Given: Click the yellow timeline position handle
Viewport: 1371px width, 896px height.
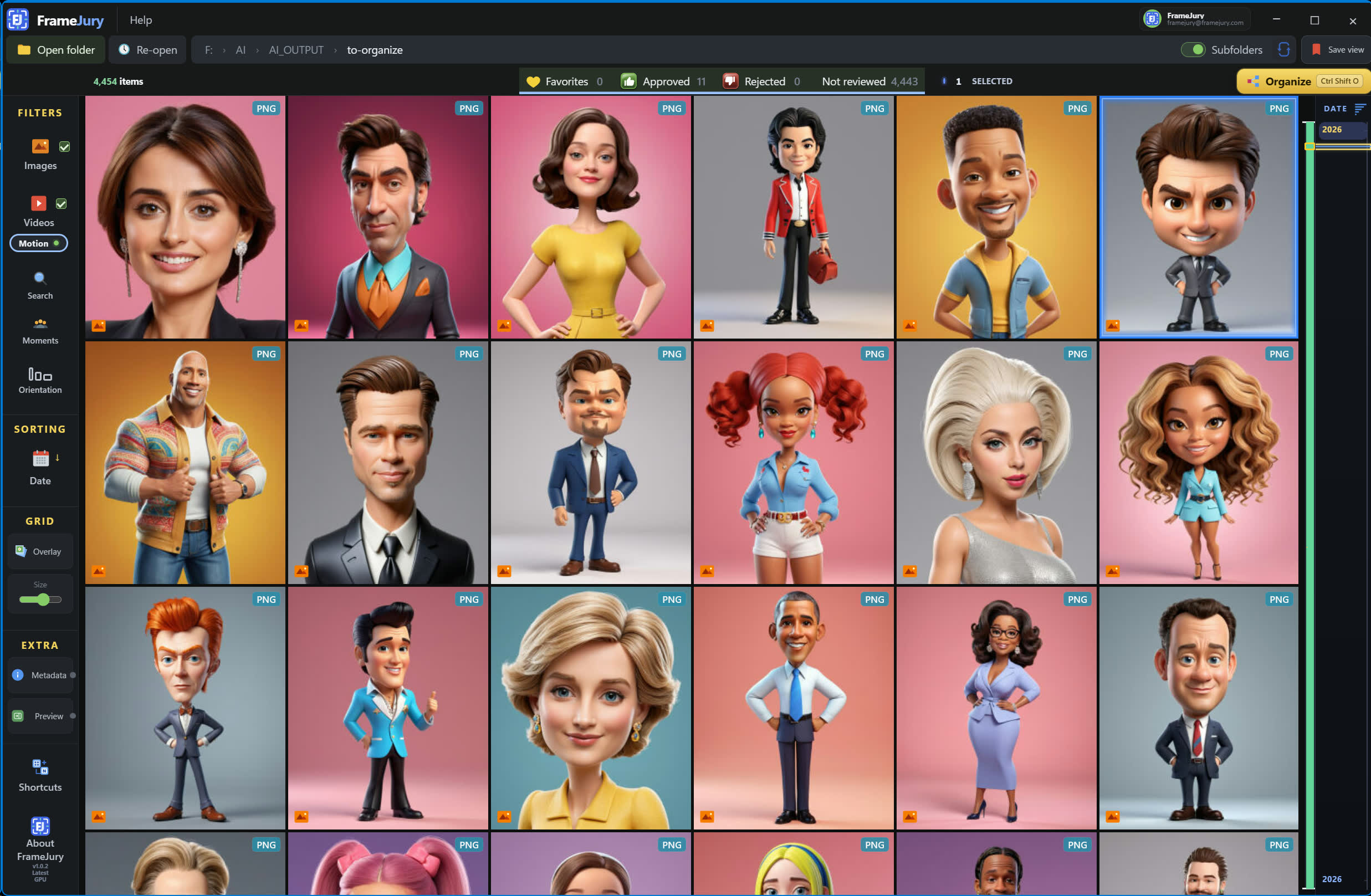Looking at the screenshot, I should [x=1309, y=146].
